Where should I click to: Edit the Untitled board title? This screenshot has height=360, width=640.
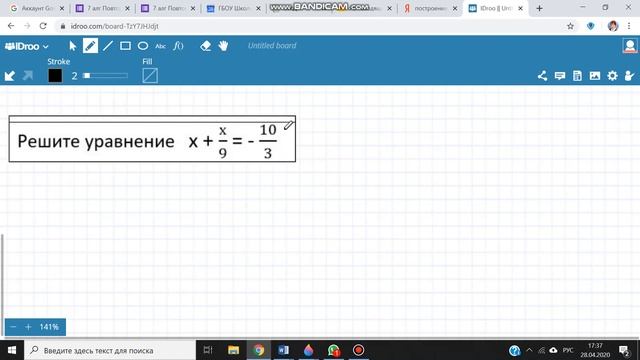point(272,46)
